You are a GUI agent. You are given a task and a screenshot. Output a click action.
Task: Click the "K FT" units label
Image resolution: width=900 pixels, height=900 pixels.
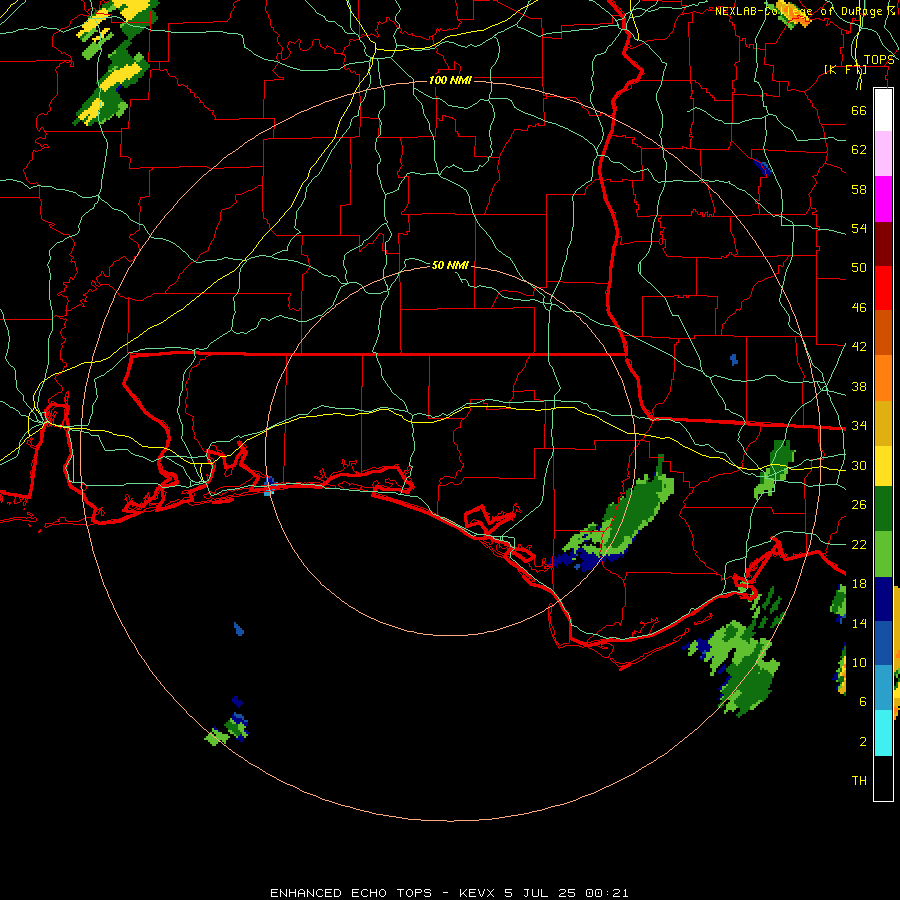coord(845,70)
